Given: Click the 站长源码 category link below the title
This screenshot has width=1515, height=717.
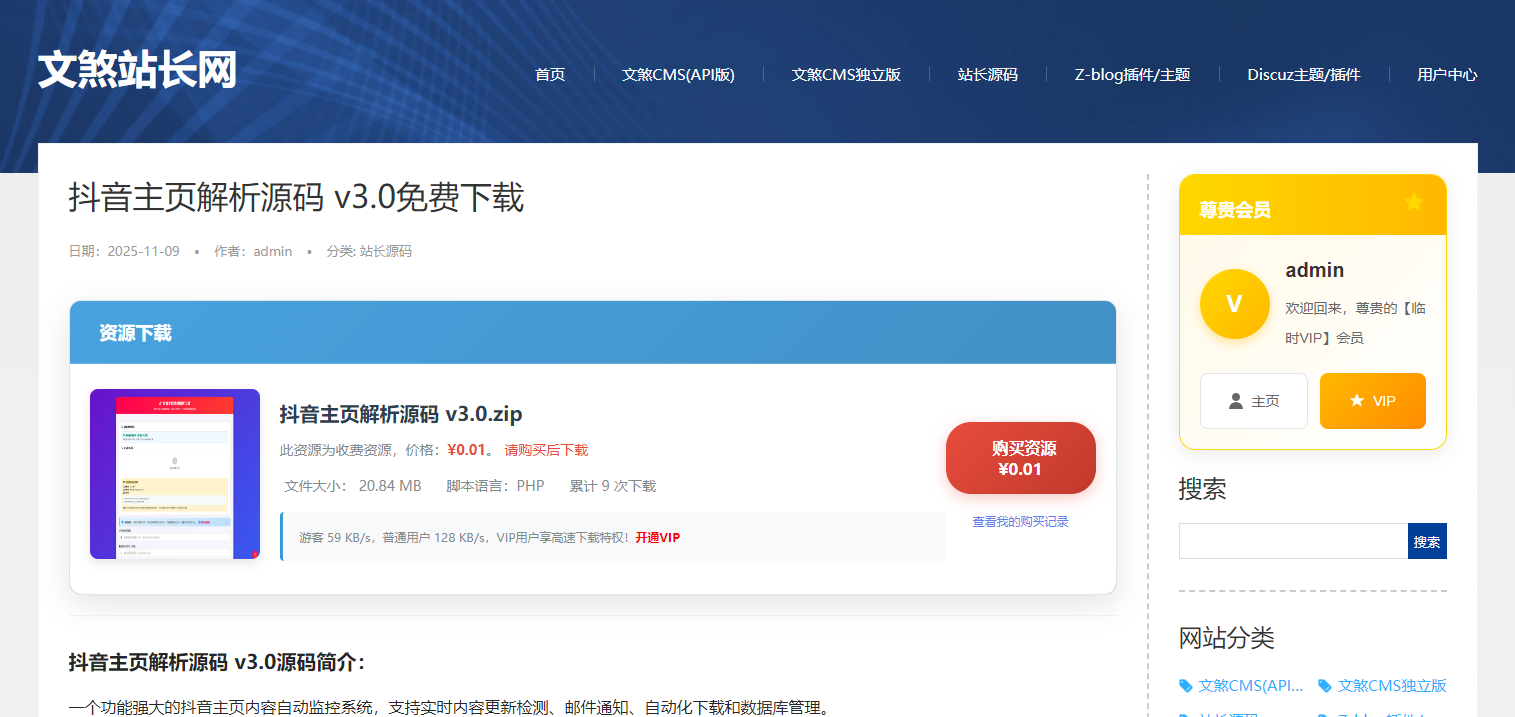Looking at the screenshot, I should click(x=388, y=251).
